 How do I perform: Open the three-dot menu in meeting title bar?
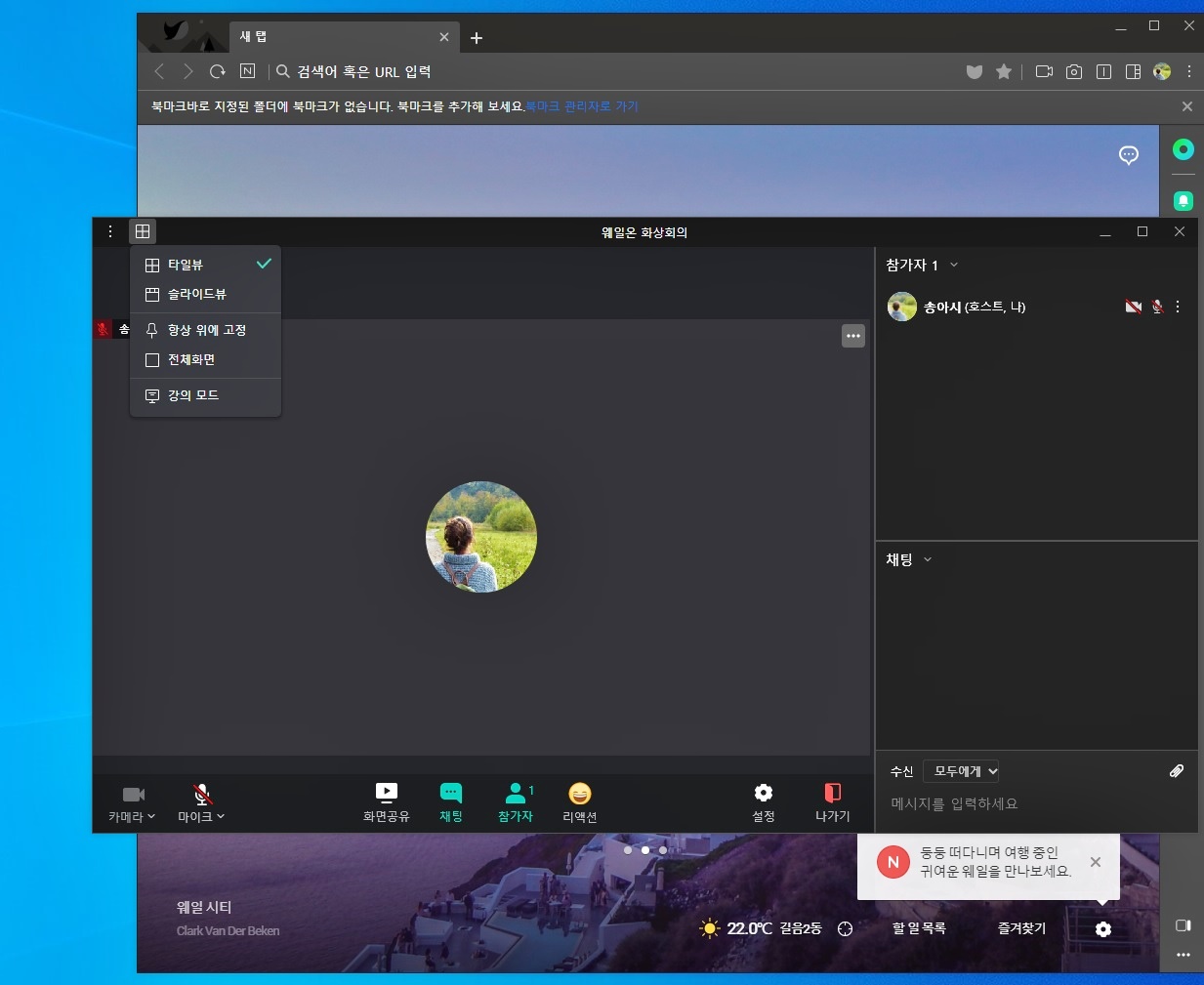click(x=110, y=231)
